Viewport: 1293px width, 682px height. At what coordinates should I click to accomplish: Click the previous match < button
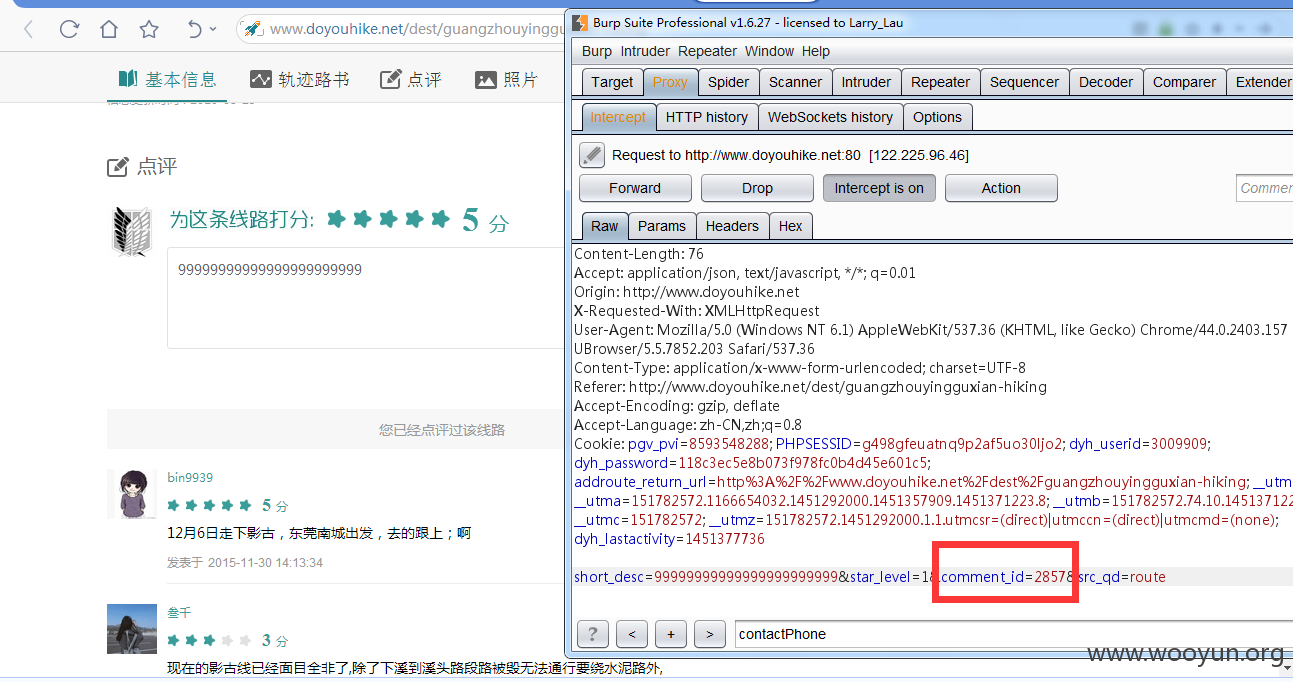pos(631,633)
